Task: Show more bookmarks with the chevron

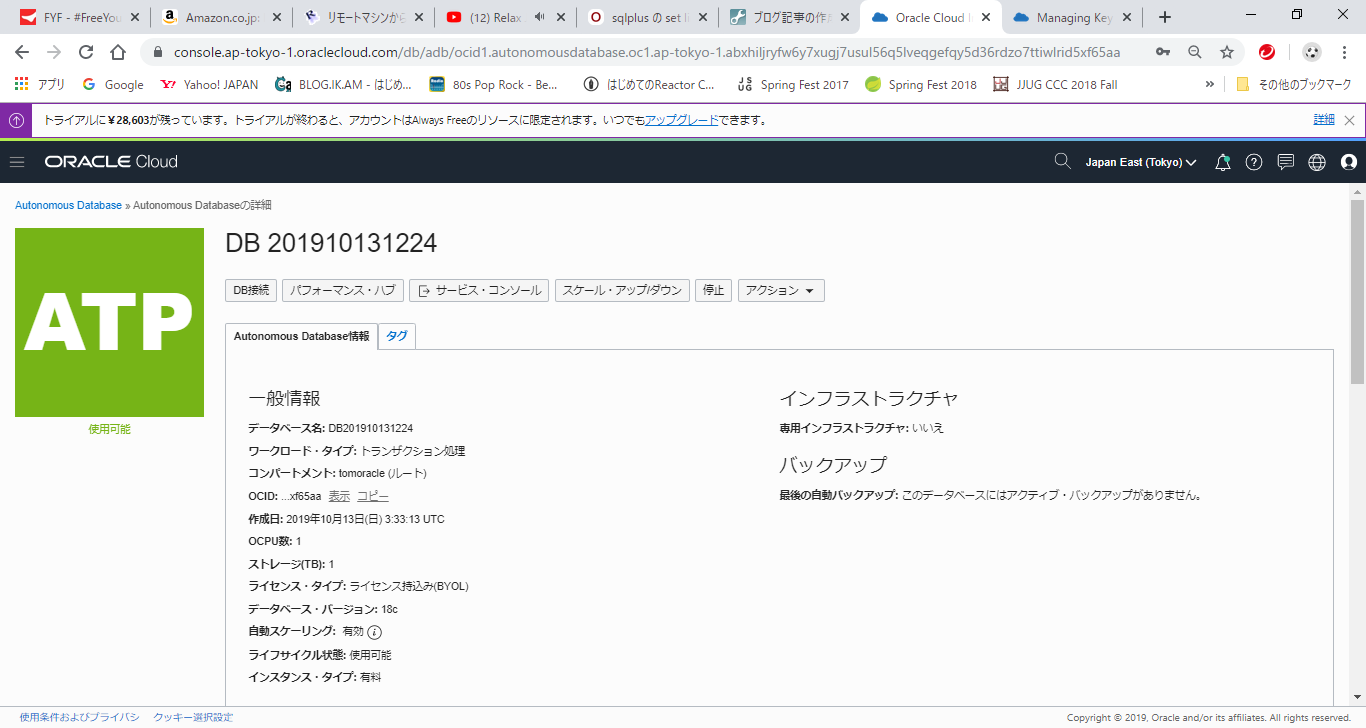Action: click(x=1210, y=85)
